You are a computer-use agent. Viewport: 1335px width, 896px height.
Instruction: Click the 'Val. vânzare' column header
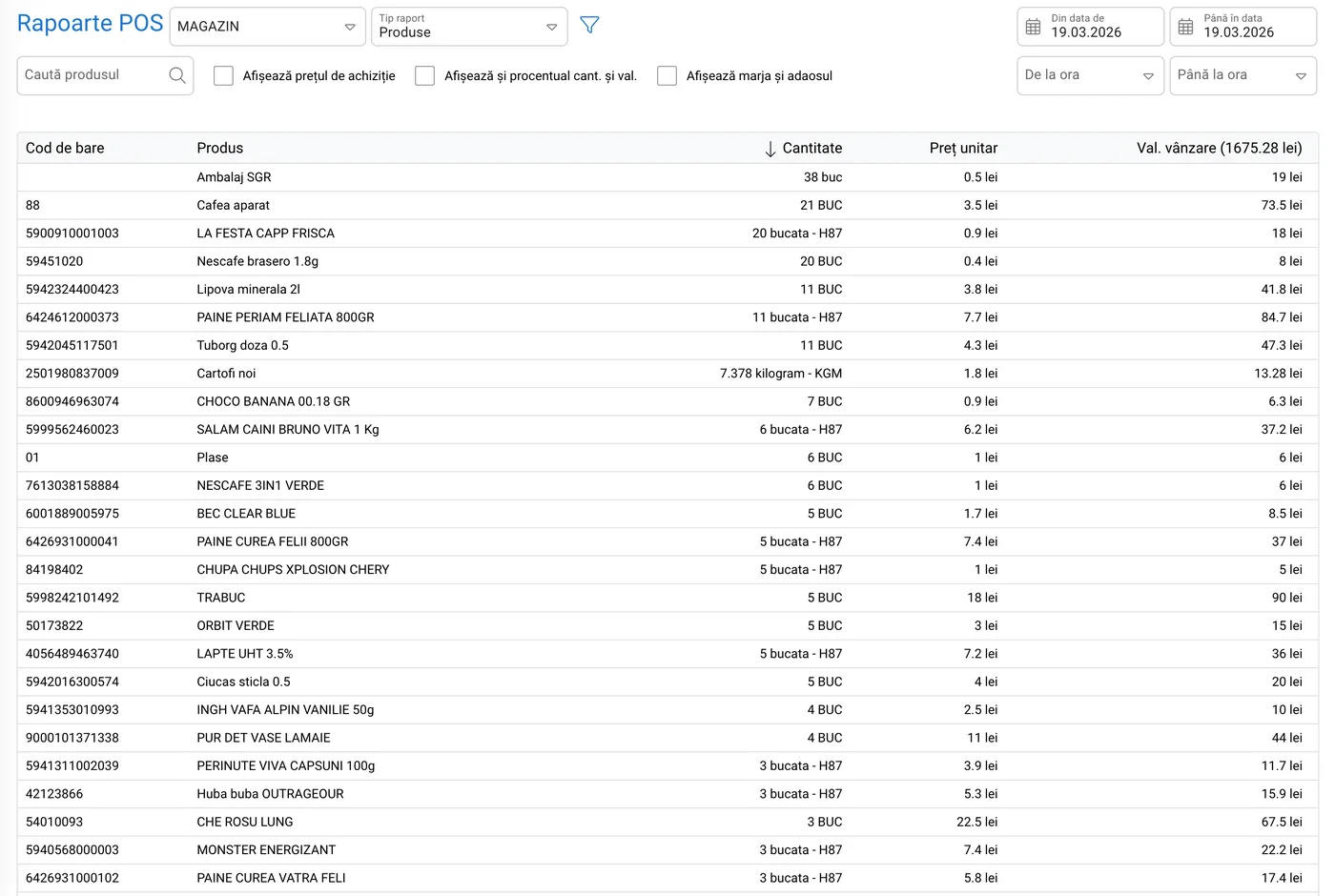click(1218, 148)
